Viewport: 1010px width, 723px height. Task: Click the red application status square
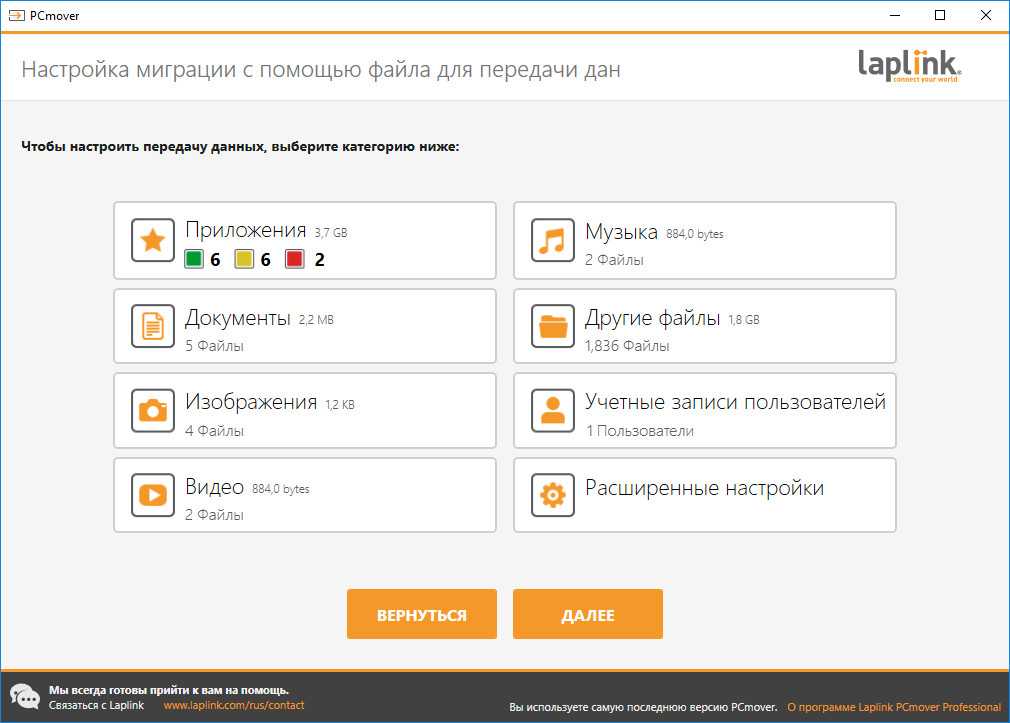(295, 260)
